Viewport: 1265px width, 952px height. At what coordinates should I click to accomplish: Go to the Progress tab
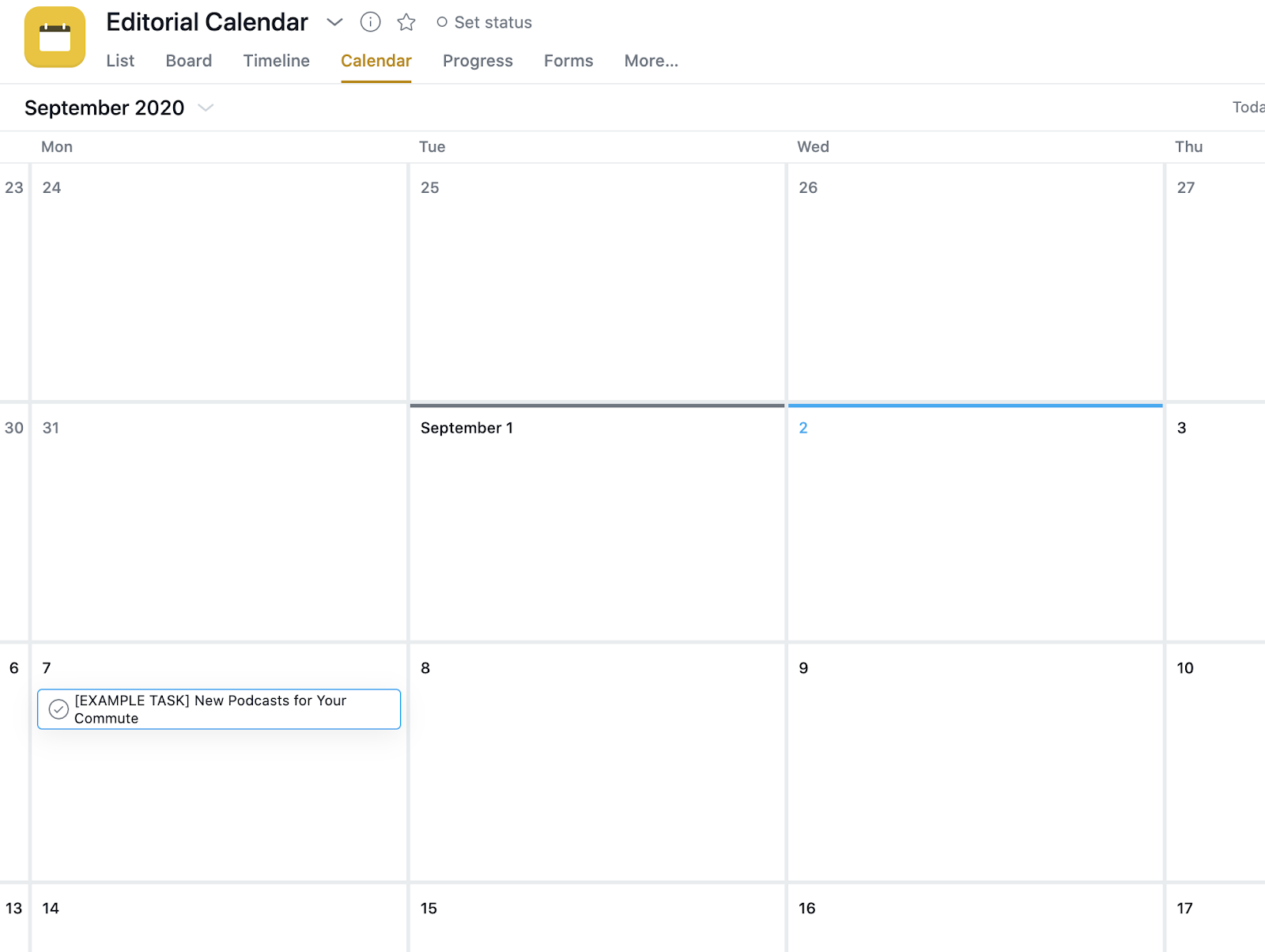pos(478,61)
